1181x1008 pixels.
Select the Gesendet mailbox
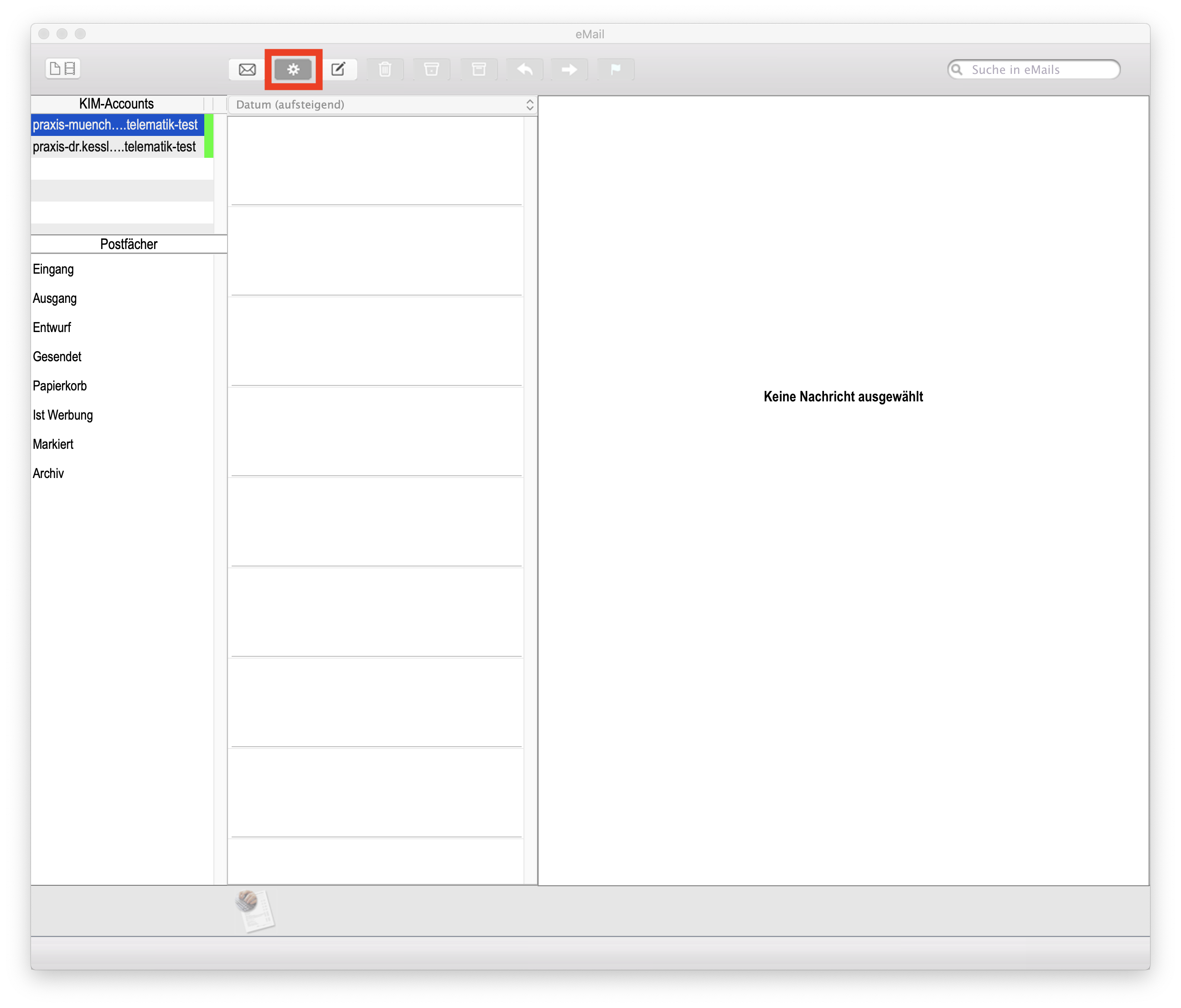[57, 357]
